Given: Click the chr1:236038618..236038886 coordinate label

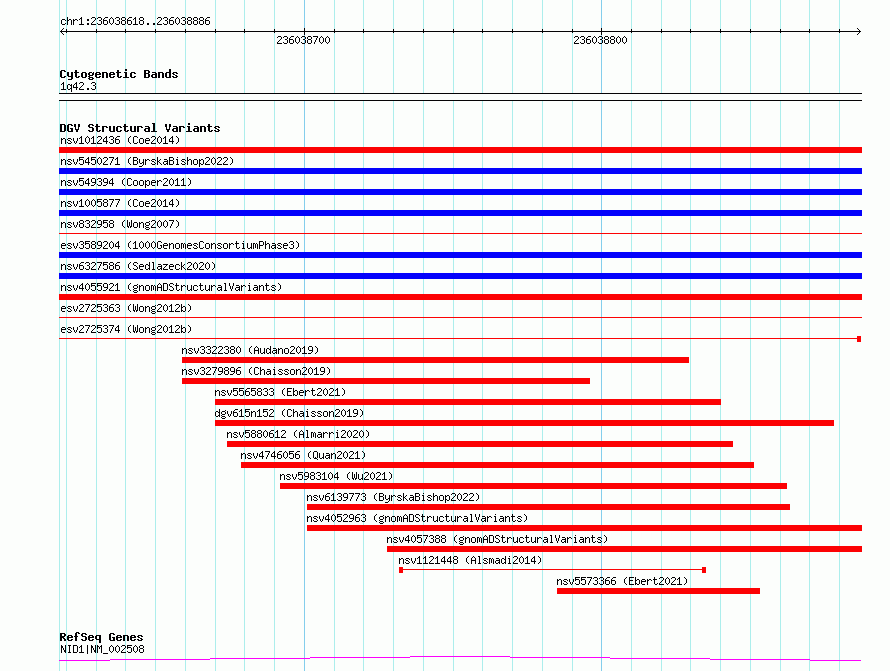Looking at the screenshot, I should (135, 22).
